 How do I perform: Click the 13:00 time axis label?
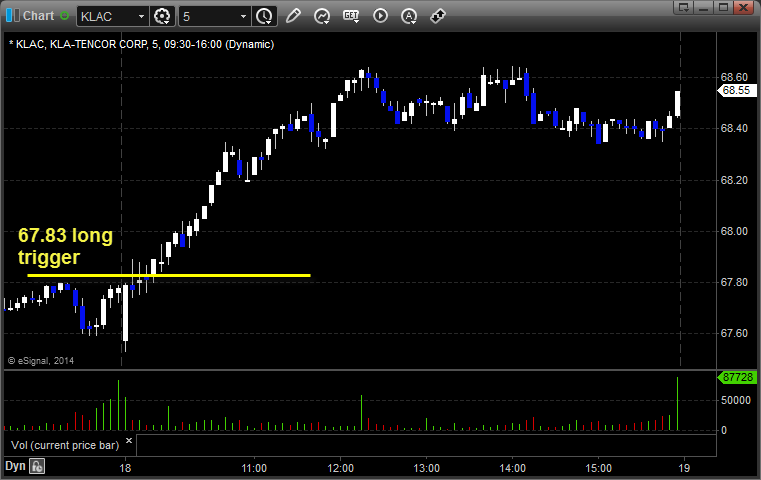427,468
